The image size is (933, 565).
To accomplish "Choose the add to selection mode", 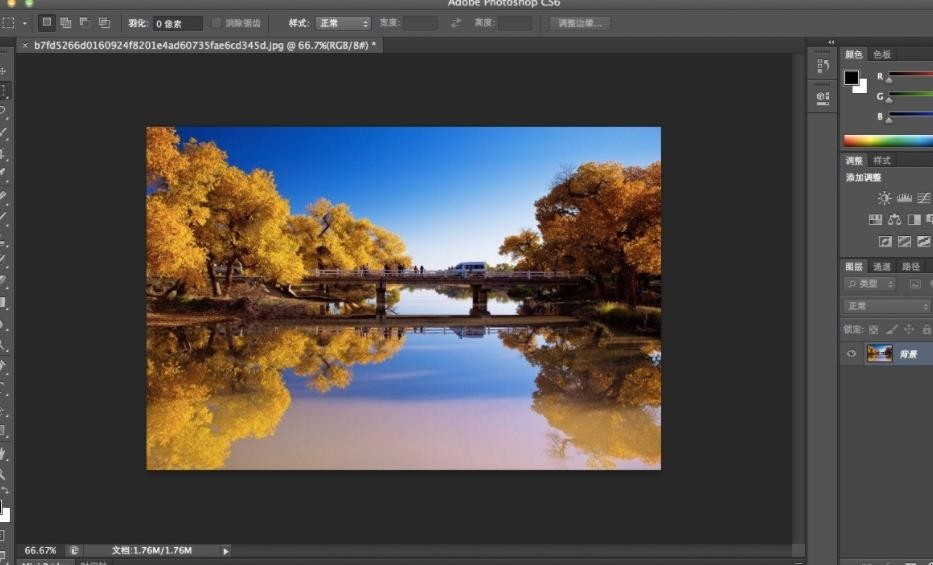I will tap(65, 23).
